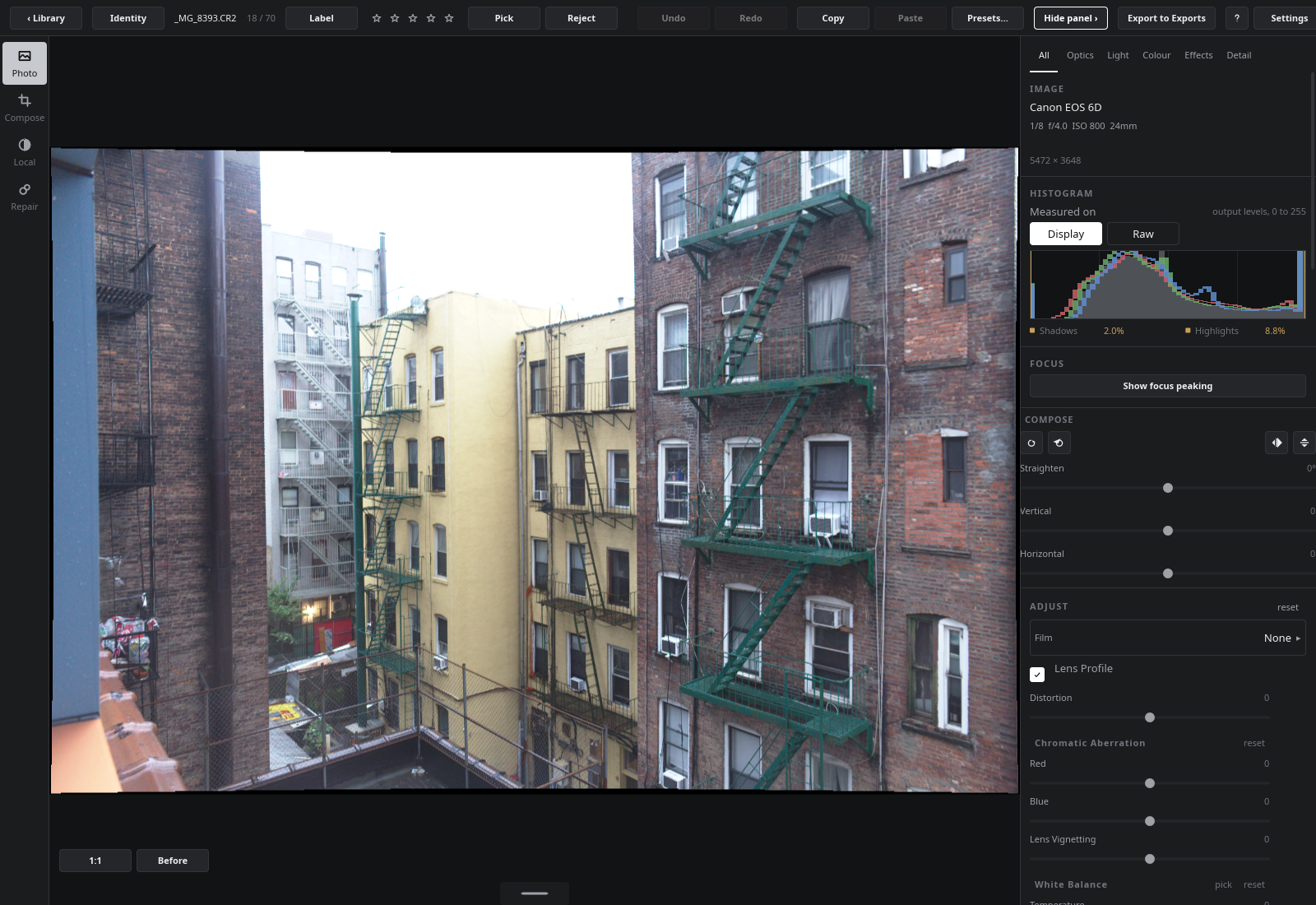Paste adjustments onto photo
Image resolution: width=1316 pixels, height=905 pixels.
911,18
